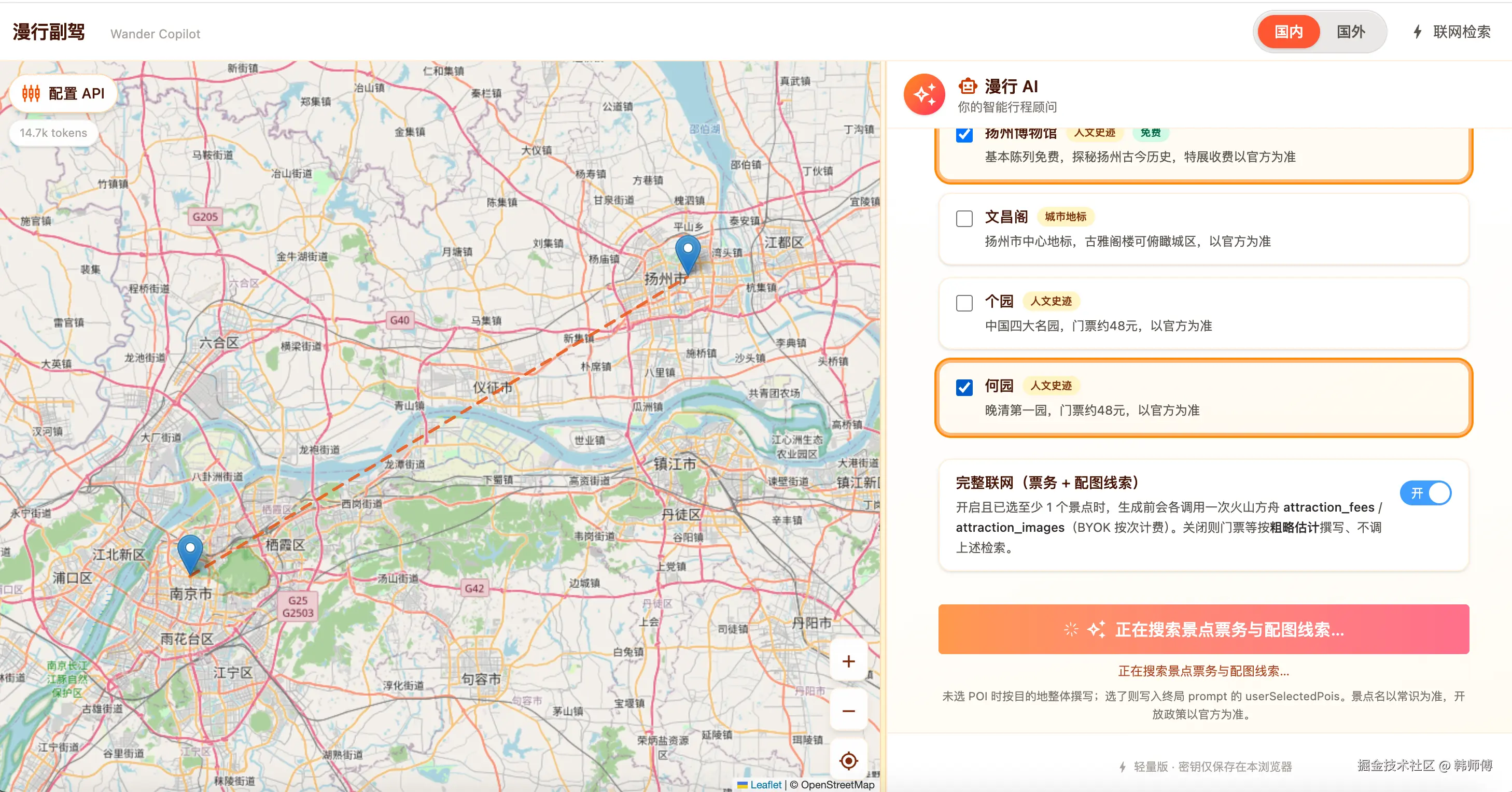This screenshot has width=1512, height=792.
Task: Click the G205 highway shield on map
Action: [205, 217]
